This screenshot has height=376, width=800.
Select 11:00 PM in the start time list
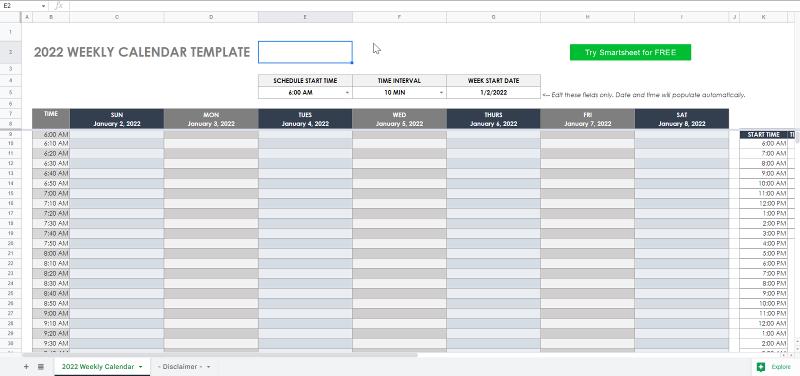pyautogui.click(x=763, y=313)
